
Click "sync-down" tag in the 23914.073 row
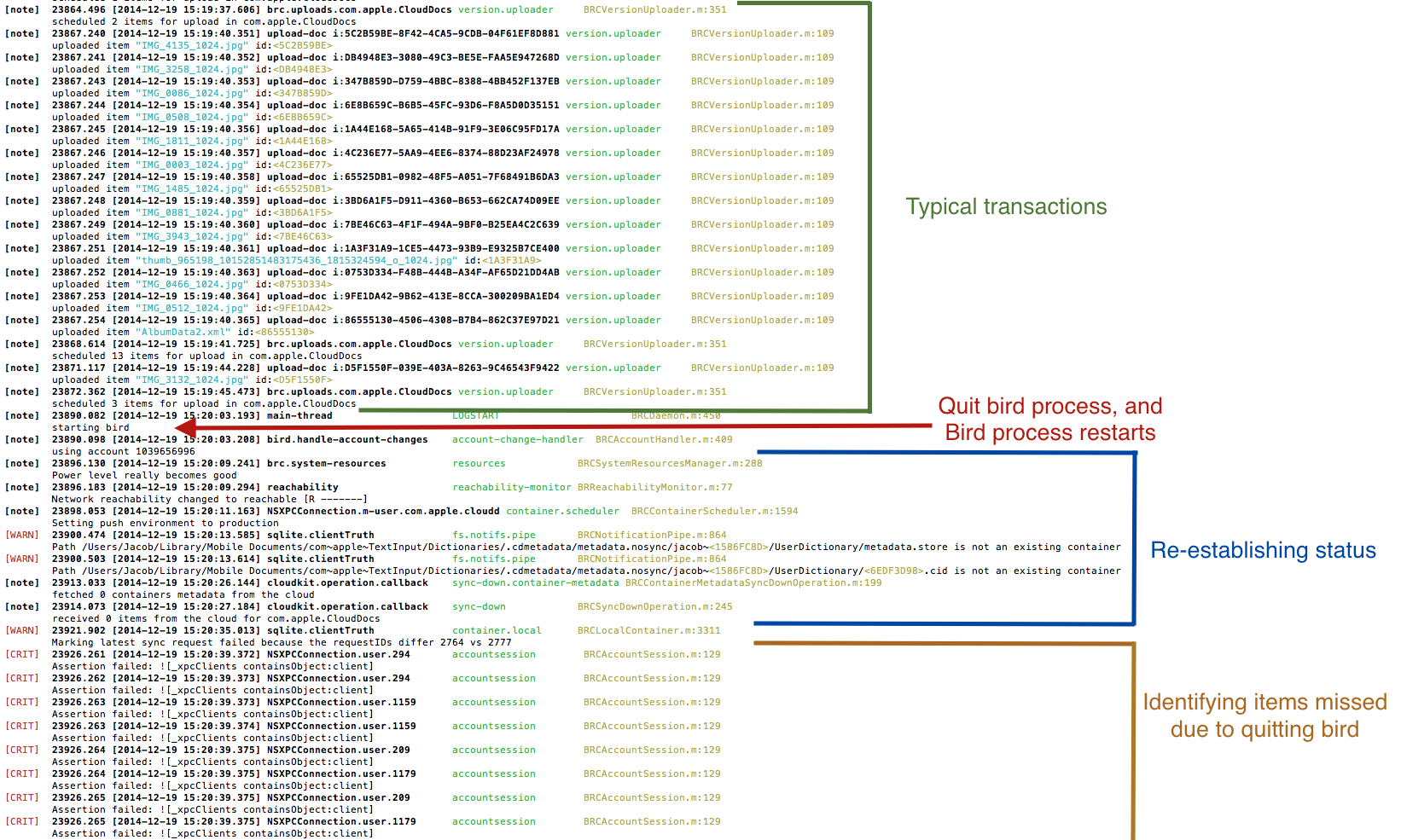[479, 607]
